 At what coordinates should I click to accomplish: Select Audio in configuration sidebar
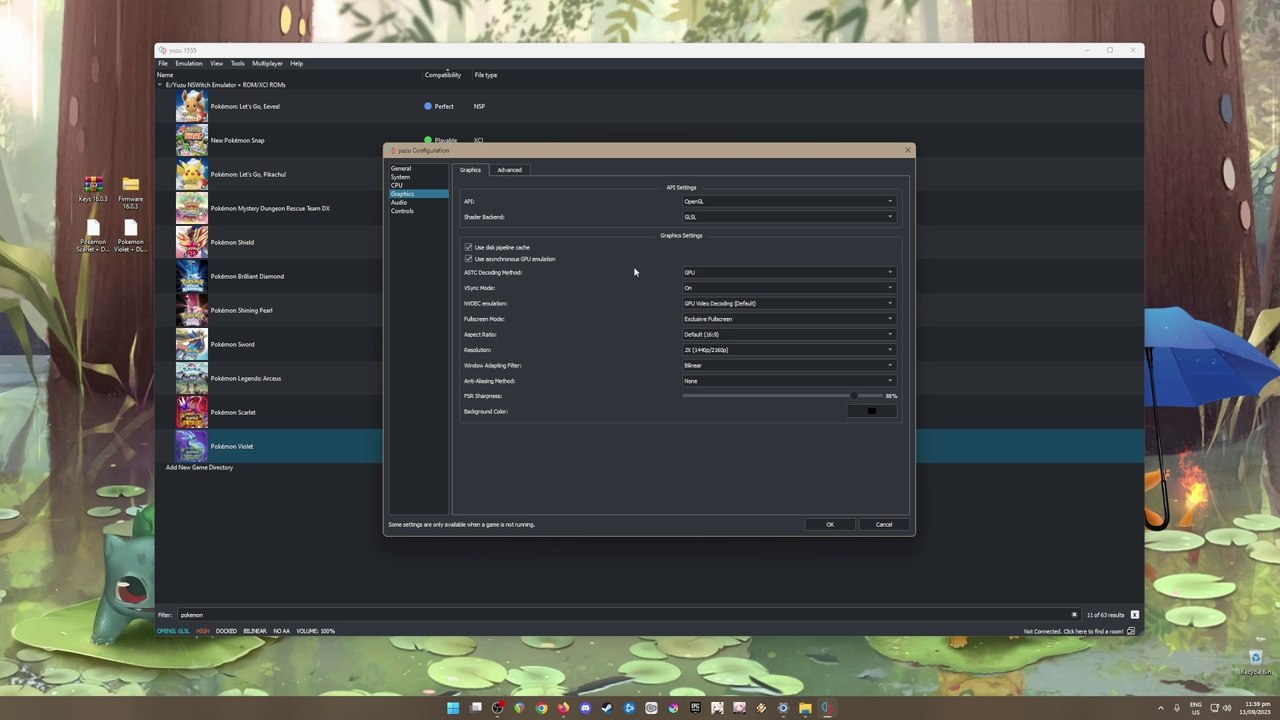tap(418, 202)
